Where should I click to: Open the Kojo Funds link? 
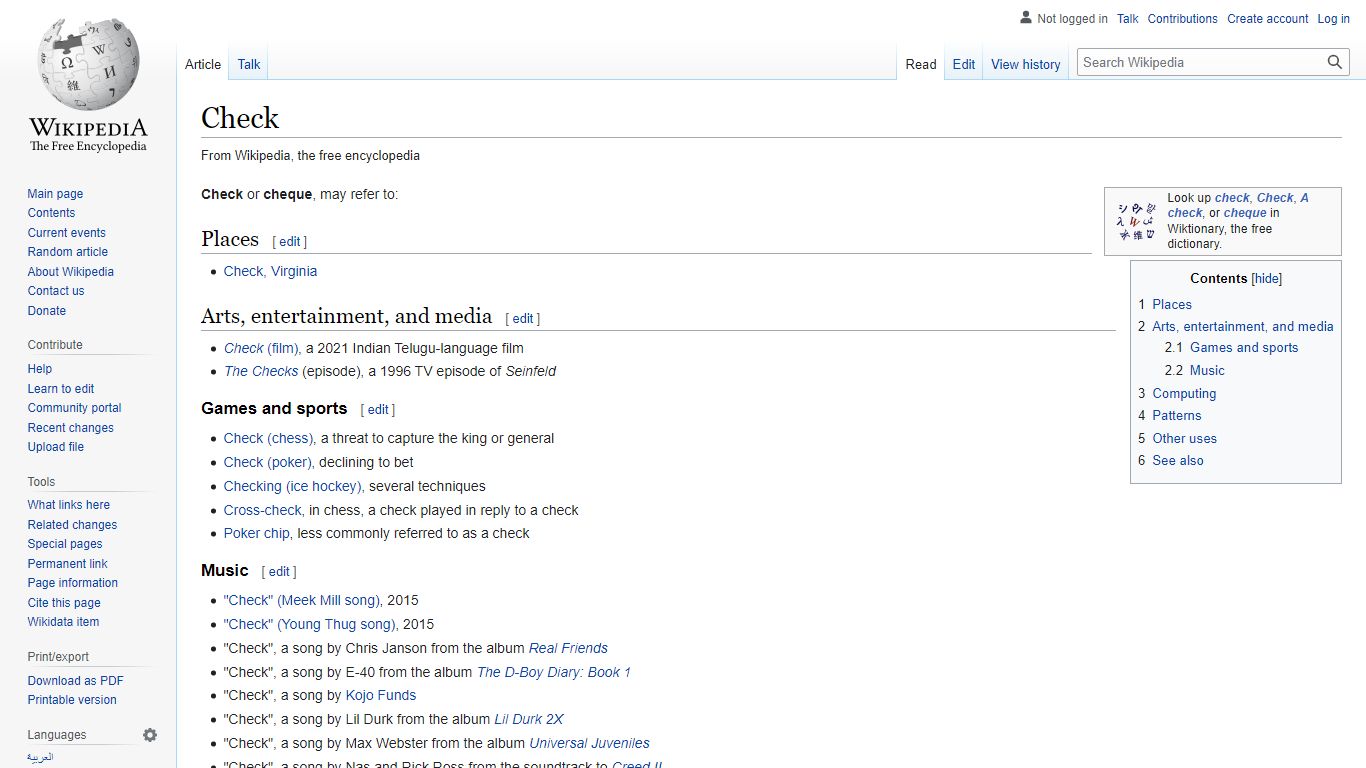click(381, 695)
